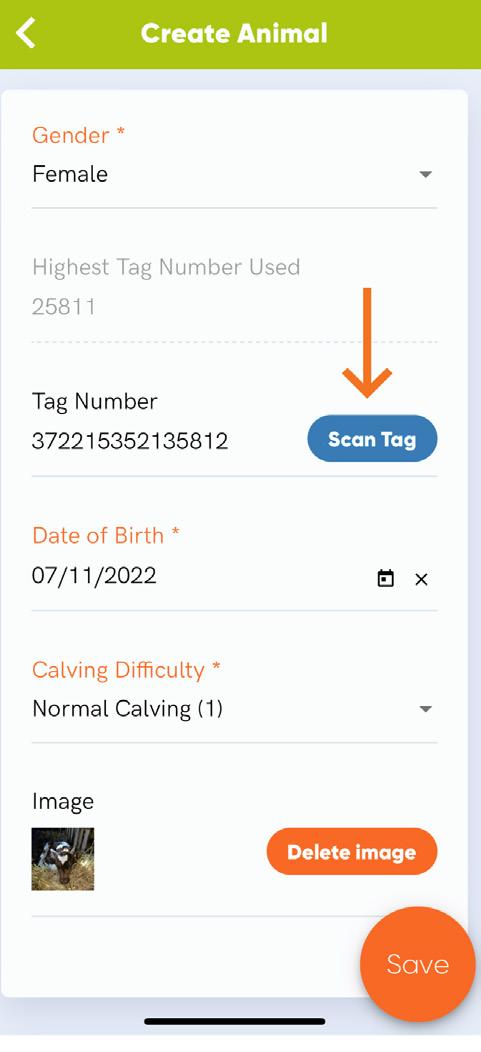The width and height of the screenshot is (481, 1052).
Task: Open the calendar date picker icon
Action: click(386, 578)
